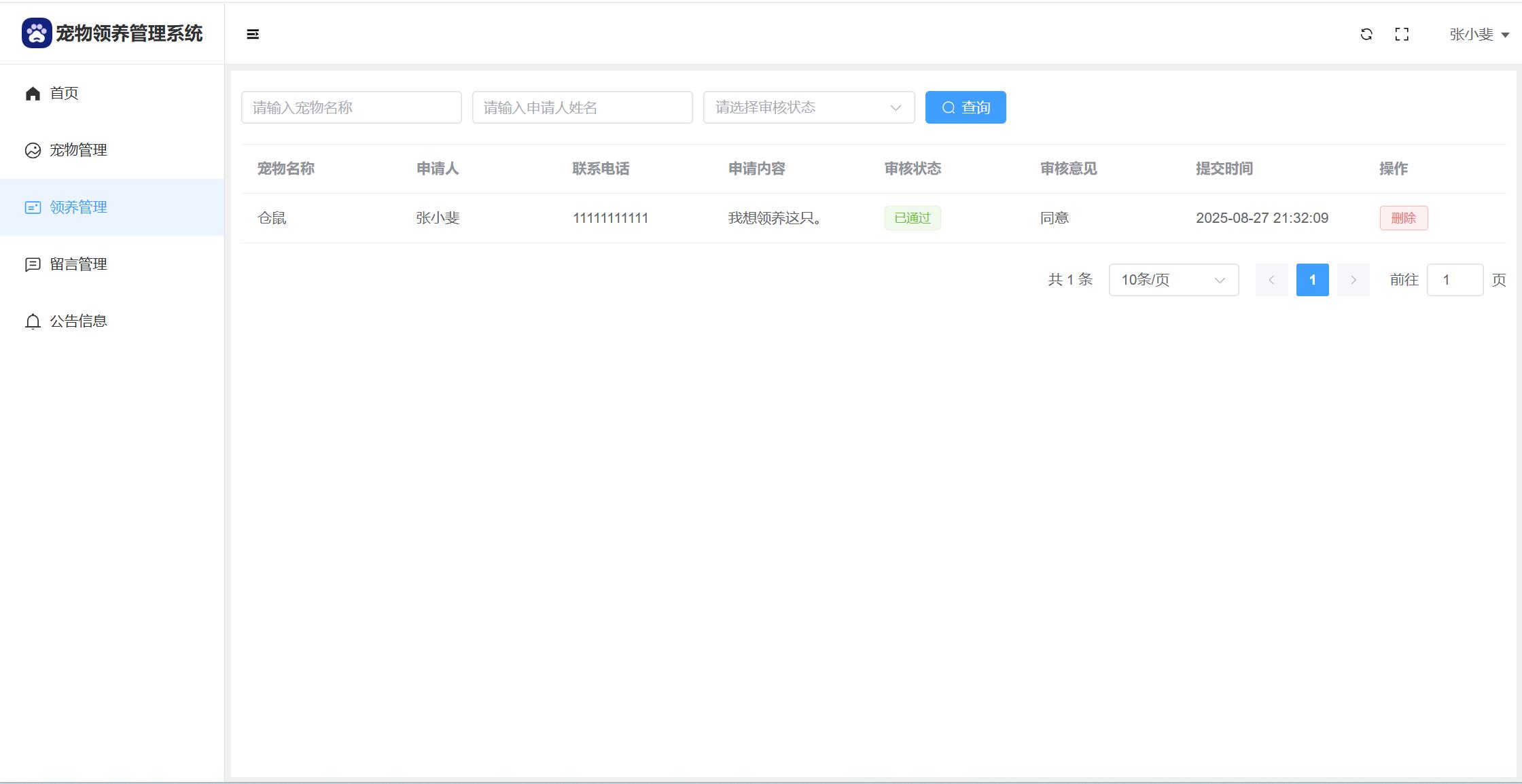Click the go-to page number box
Image resolution: width=1522 pixels, height=784 pixels.
click(1455, 280)
